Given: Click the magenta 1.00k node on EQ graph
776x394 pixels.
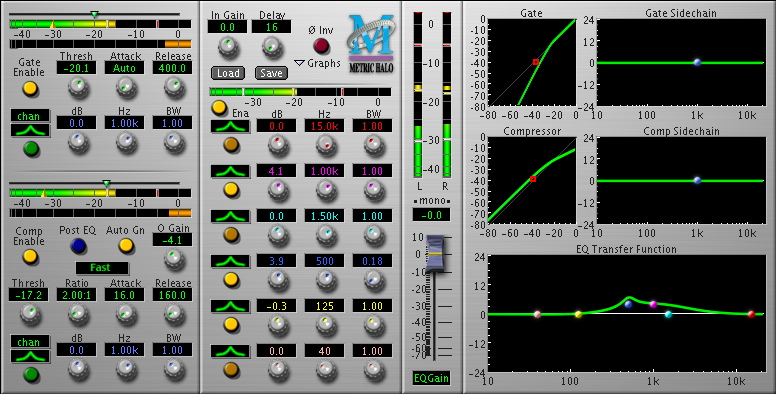Looking at the screenshot, I should (x=653, y=304).
